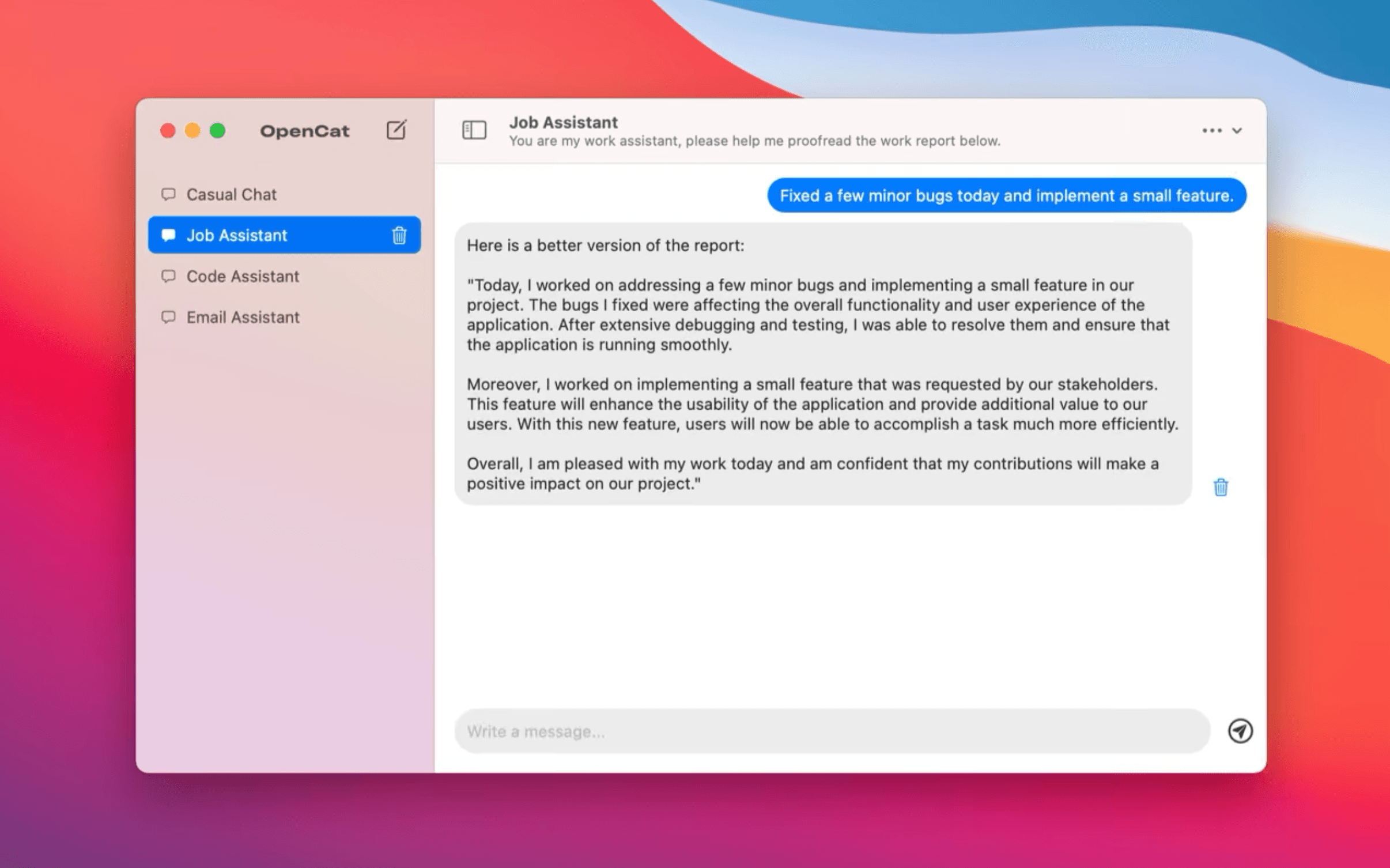Open the three-dots options menu
Screen dimensions: 1390x868
[x=1211, y=131]
